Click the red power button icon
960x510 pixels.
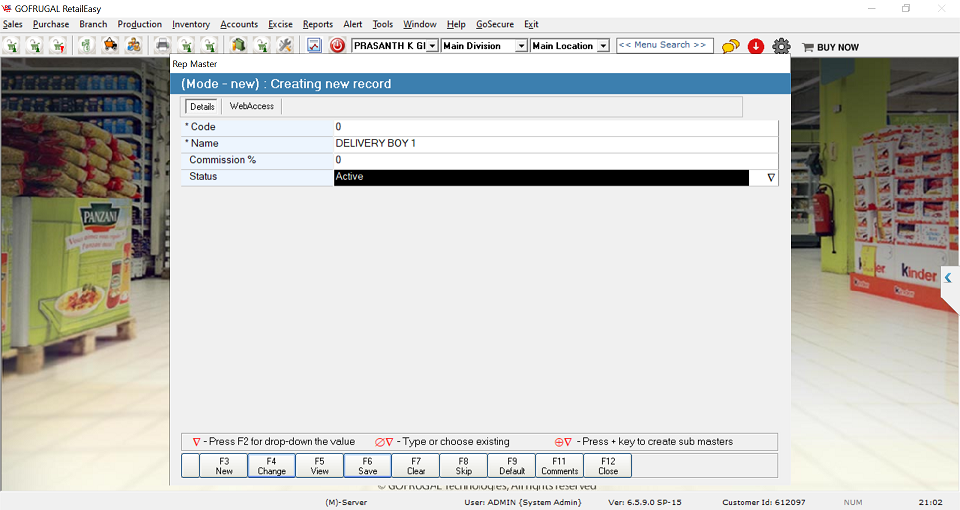[337, 45]
